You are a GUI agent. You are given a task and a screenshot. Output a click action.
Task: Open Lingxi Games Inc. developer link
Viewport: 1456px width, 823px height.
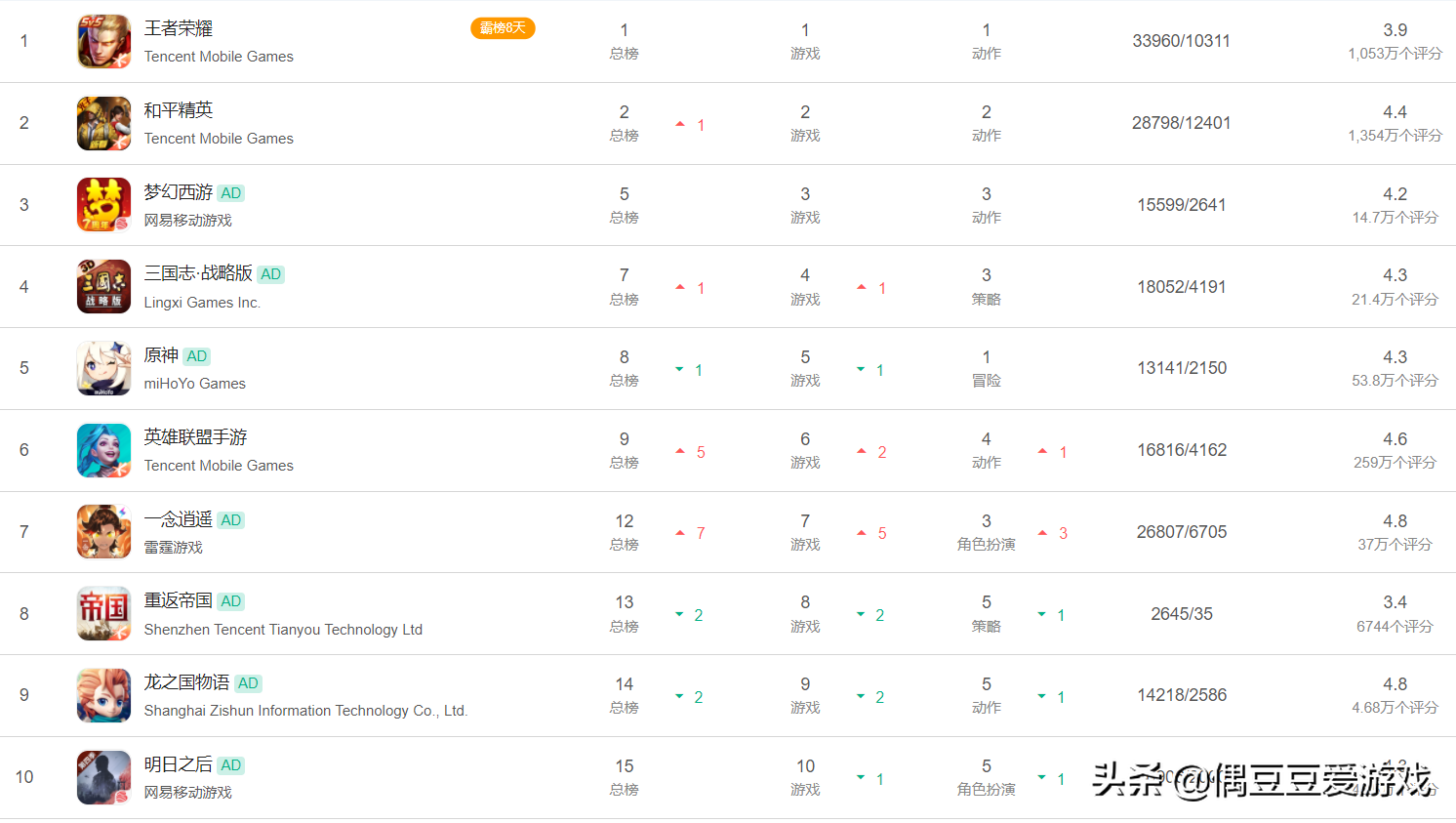(202, 303)
